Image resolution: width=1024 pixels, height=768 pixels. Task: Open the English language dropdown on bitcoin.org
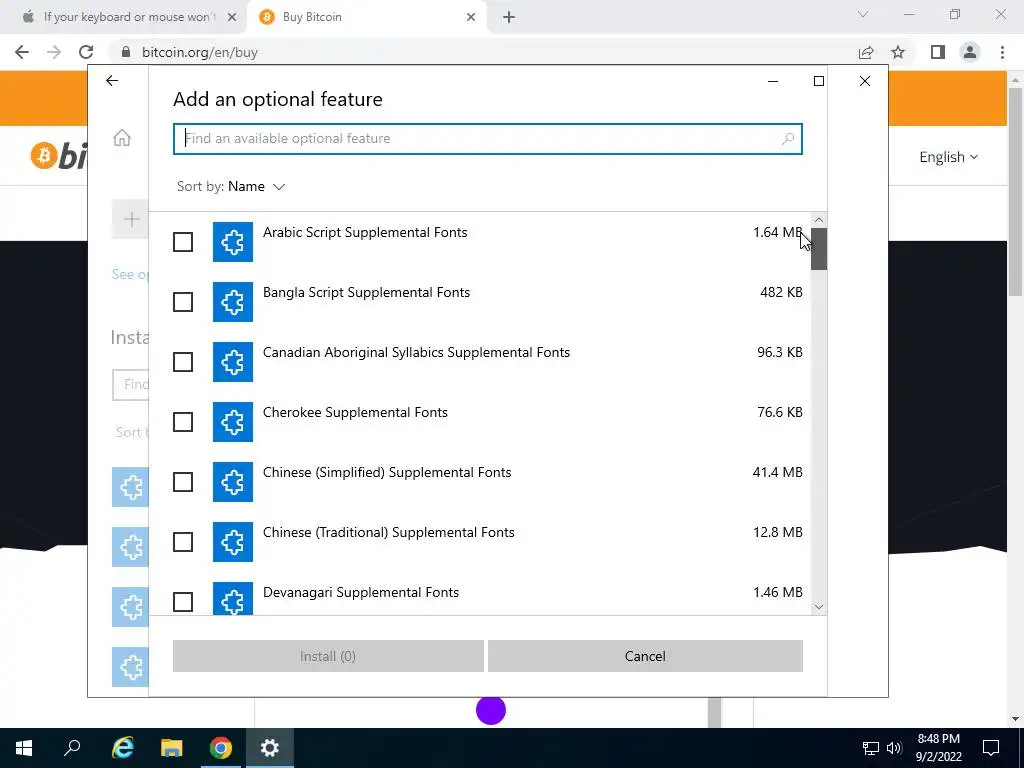coord(948,157)
